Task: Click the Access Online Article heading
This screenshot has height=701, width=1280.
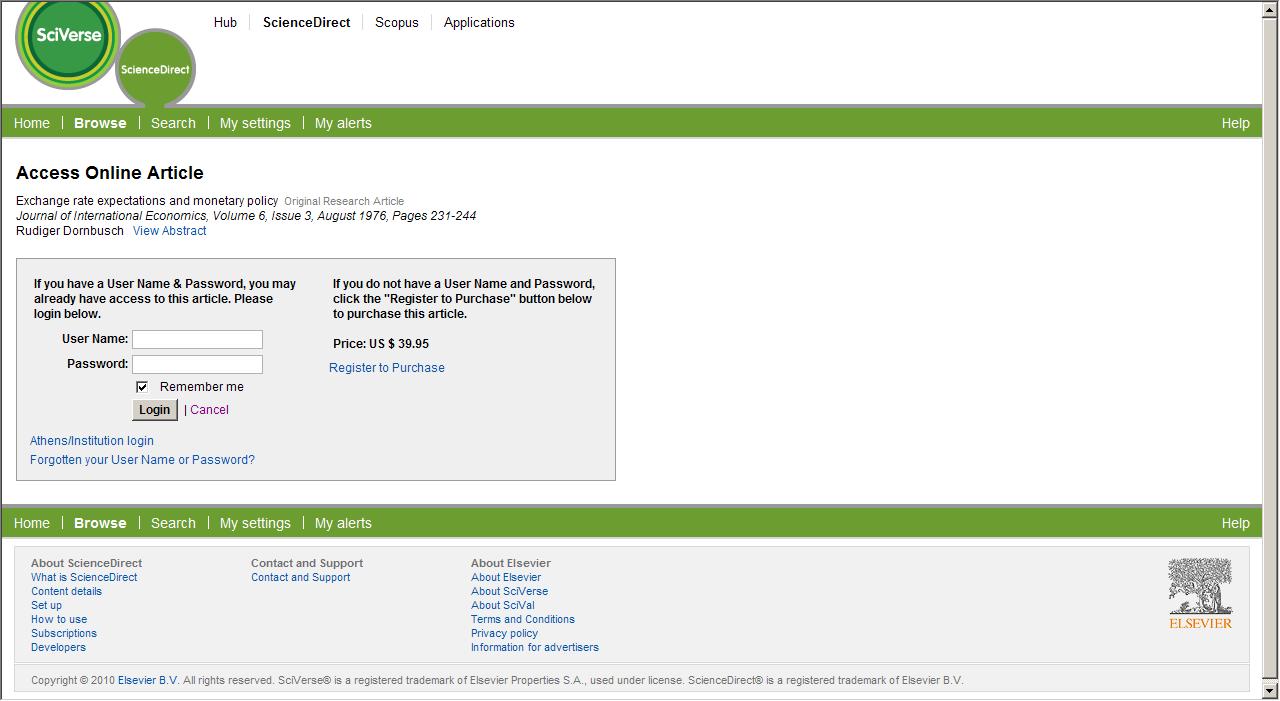Action: coord(110,173)
